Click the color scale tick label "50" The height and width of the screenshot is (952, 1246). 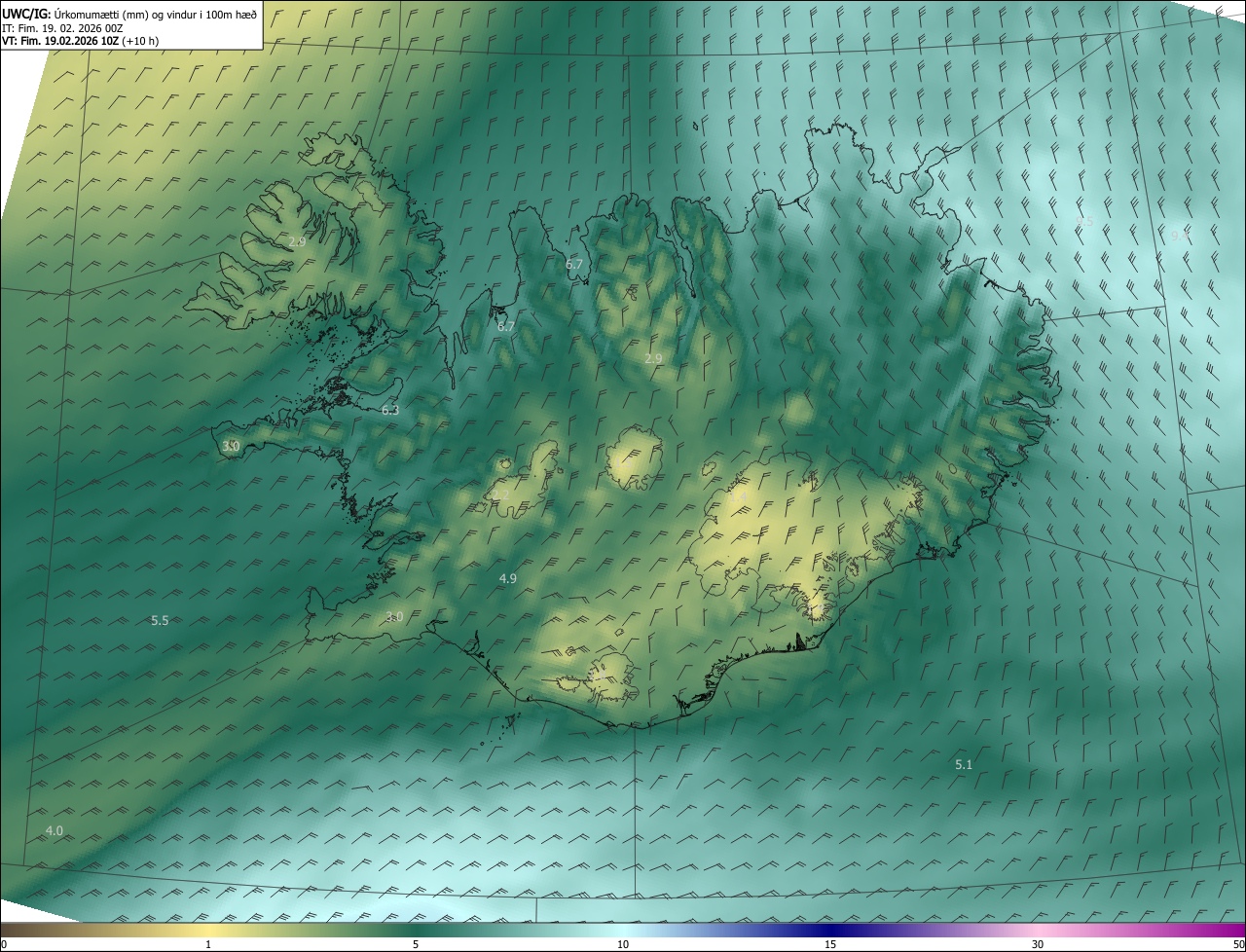point(1238,944)
